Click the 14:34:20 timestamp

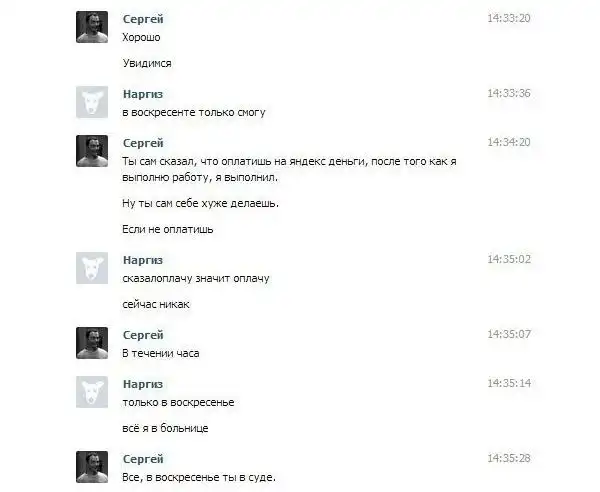click(x=509, y=142)
